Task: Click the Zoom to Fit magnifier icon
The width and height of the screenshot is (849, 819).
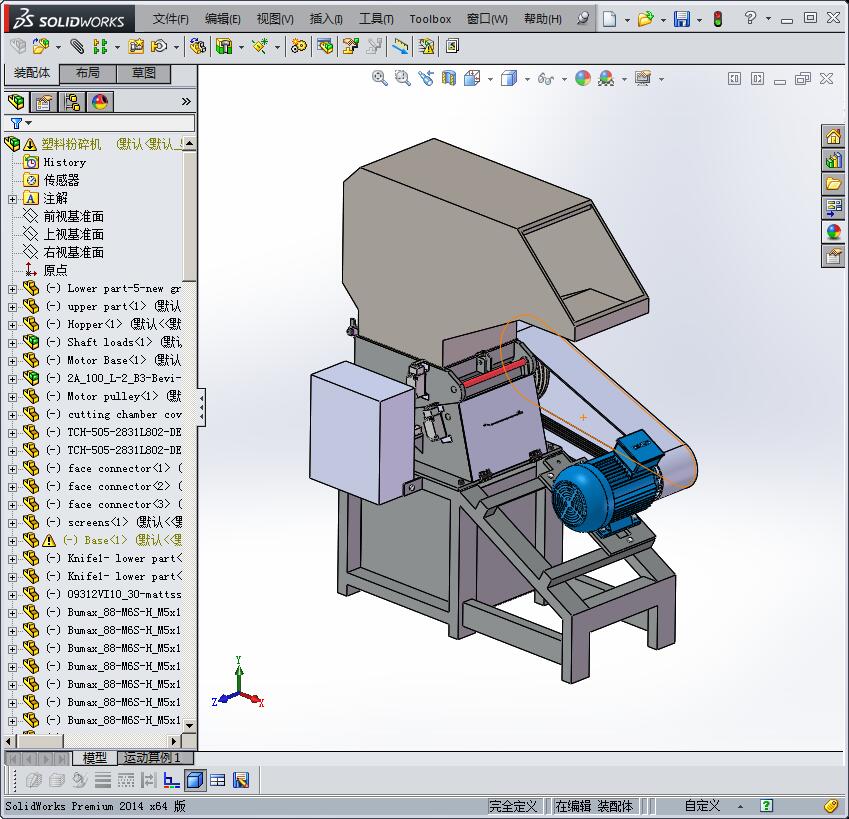Action: click(x=380, y=78)
